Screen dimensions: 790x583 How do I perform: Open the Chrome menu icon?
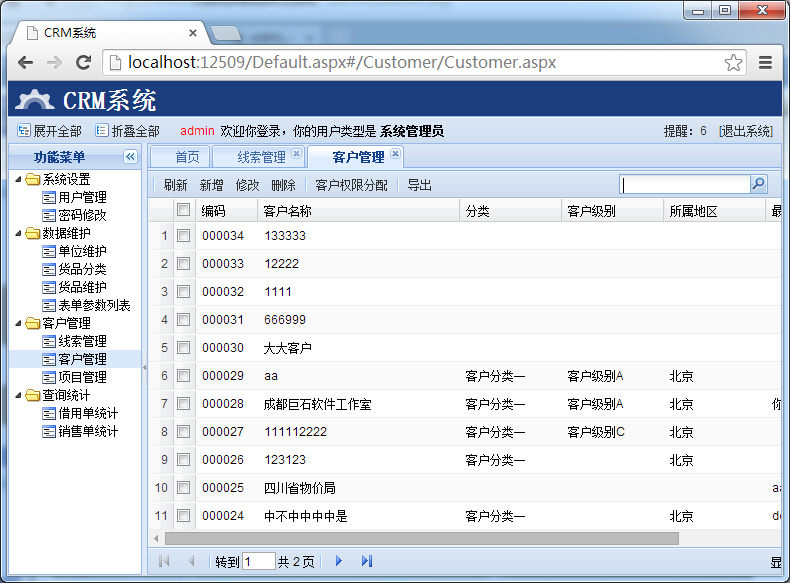(765, 62)
